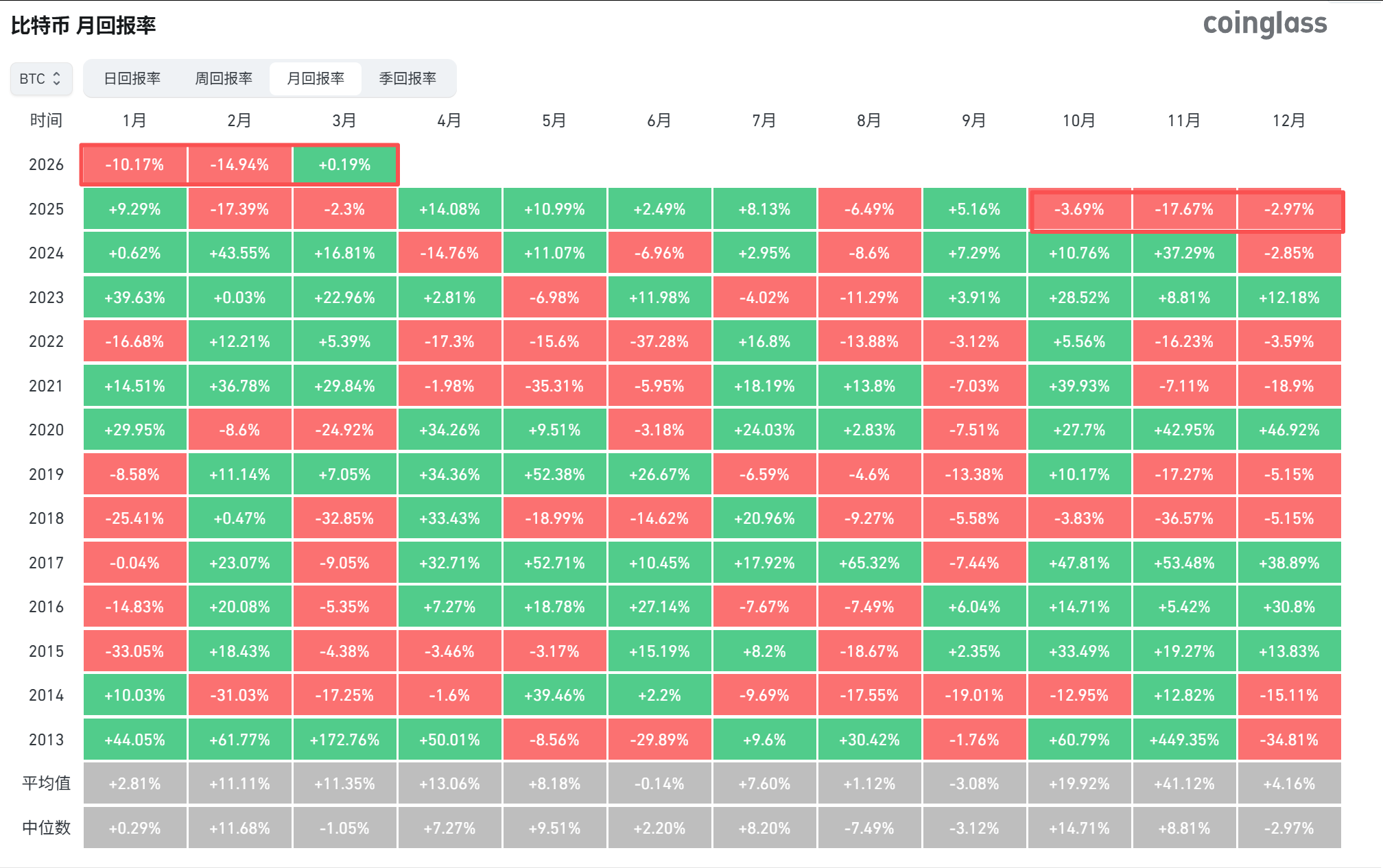
Task: Click the 10月 column header
Action: [x=1079, y=121]
